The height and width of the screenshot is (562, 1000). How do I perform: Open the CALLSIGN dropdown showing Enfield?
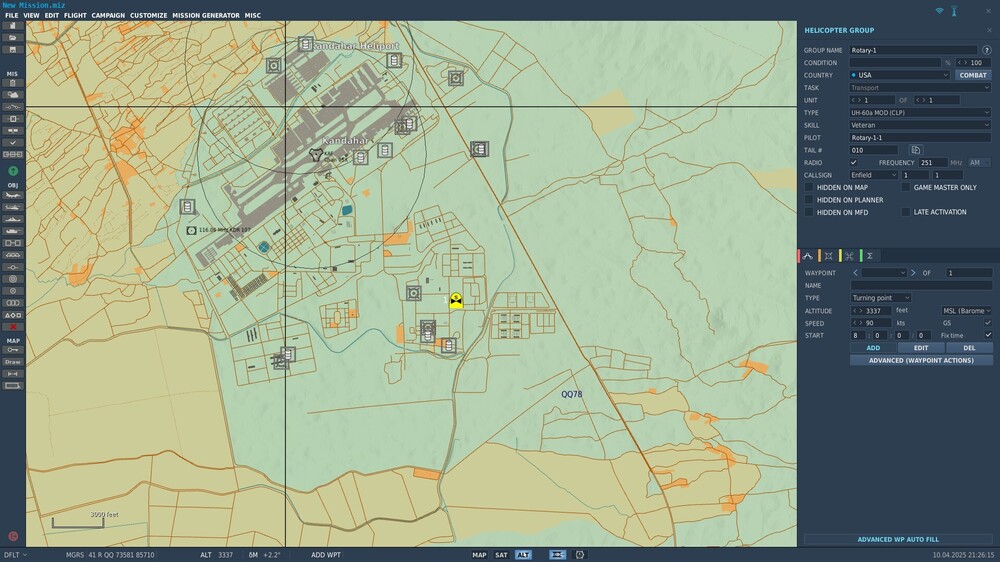[874, 175]
